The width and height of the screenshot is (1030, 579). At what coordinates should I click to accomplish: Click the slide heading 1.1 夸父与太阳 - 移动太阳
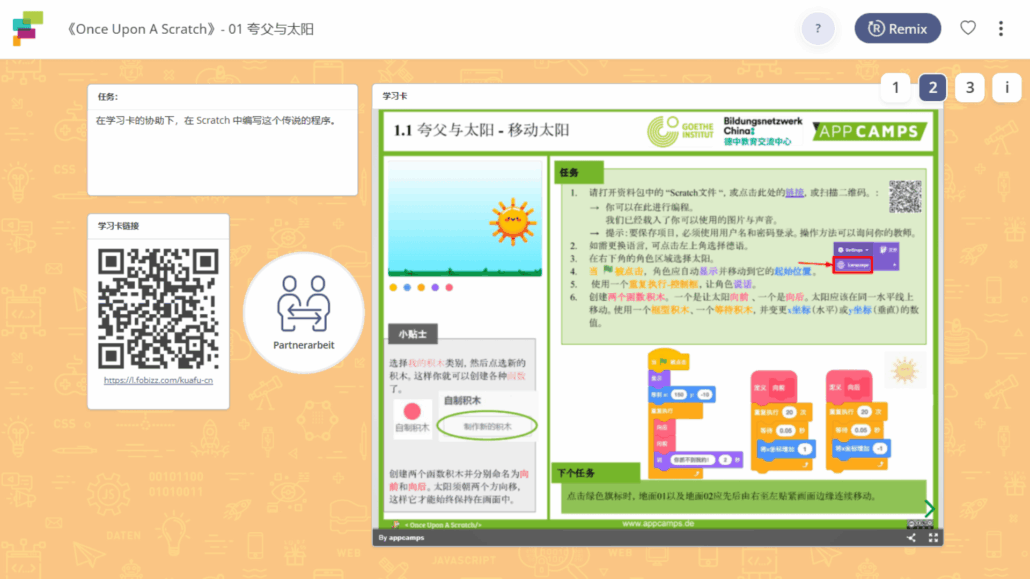coord(481,130)
